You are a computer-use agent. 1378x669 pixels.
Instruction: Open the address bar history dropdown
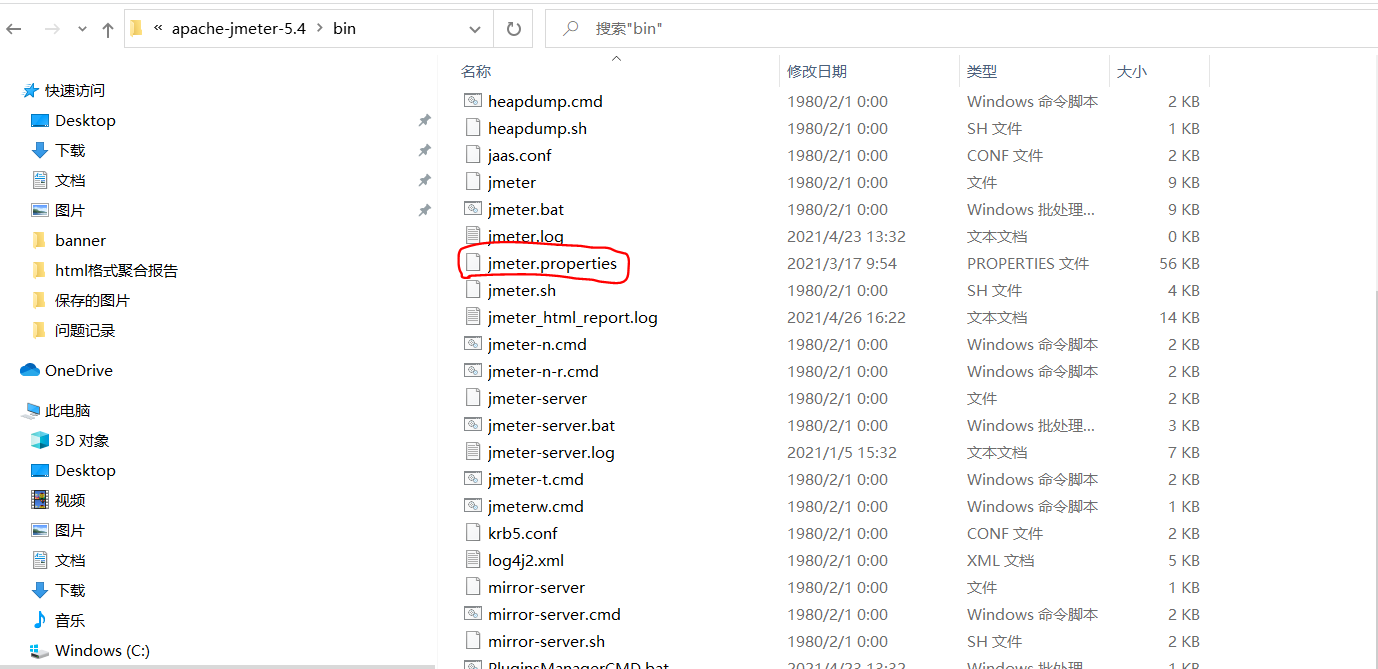(x=475, y=28)
